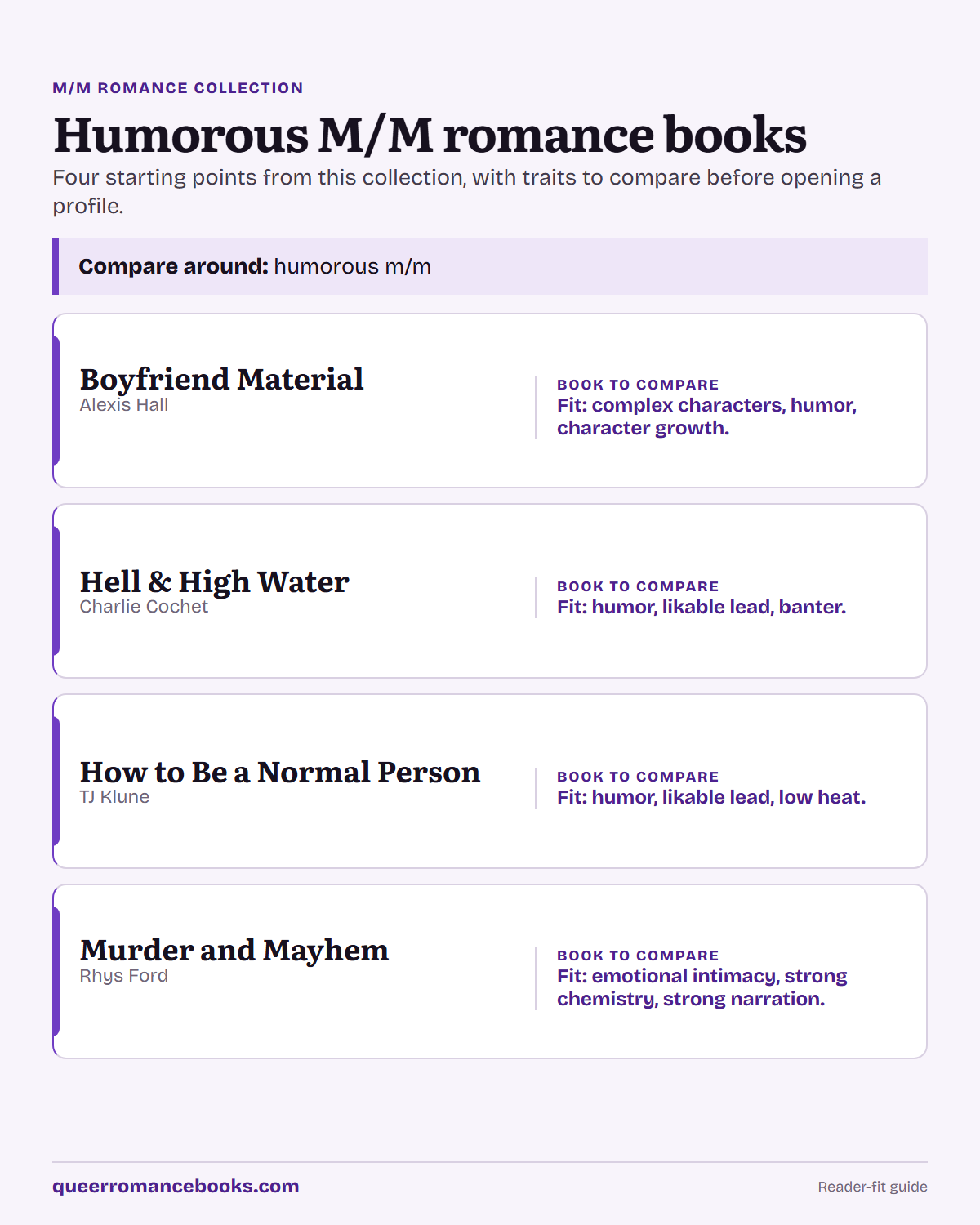Click the 'Compare around: humorous m/m' banner
The width and height of the screenshot is (980, 1225).
pos(490,266)
